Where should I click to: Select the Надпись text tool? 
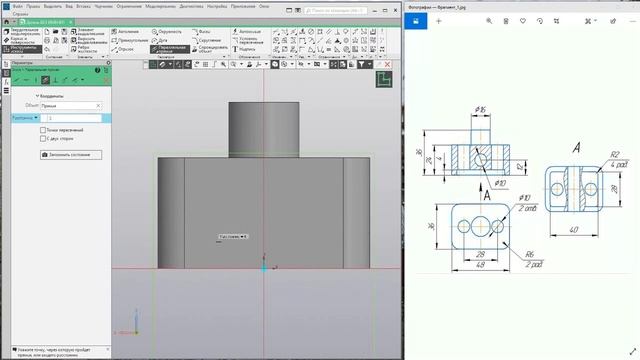pos(244,49)
